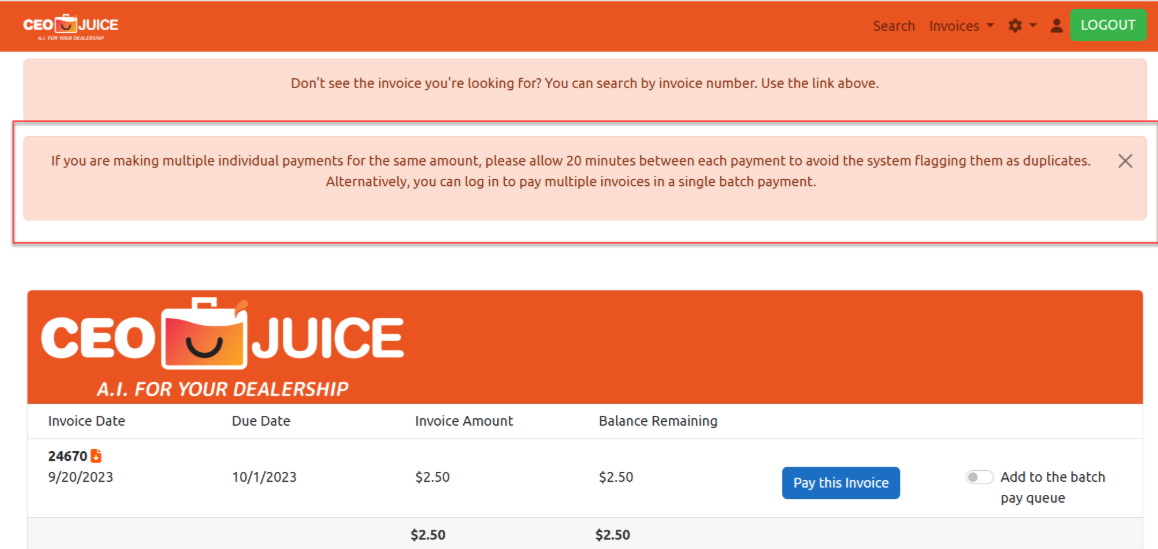Open the caret next to the gear icon

1033,26
